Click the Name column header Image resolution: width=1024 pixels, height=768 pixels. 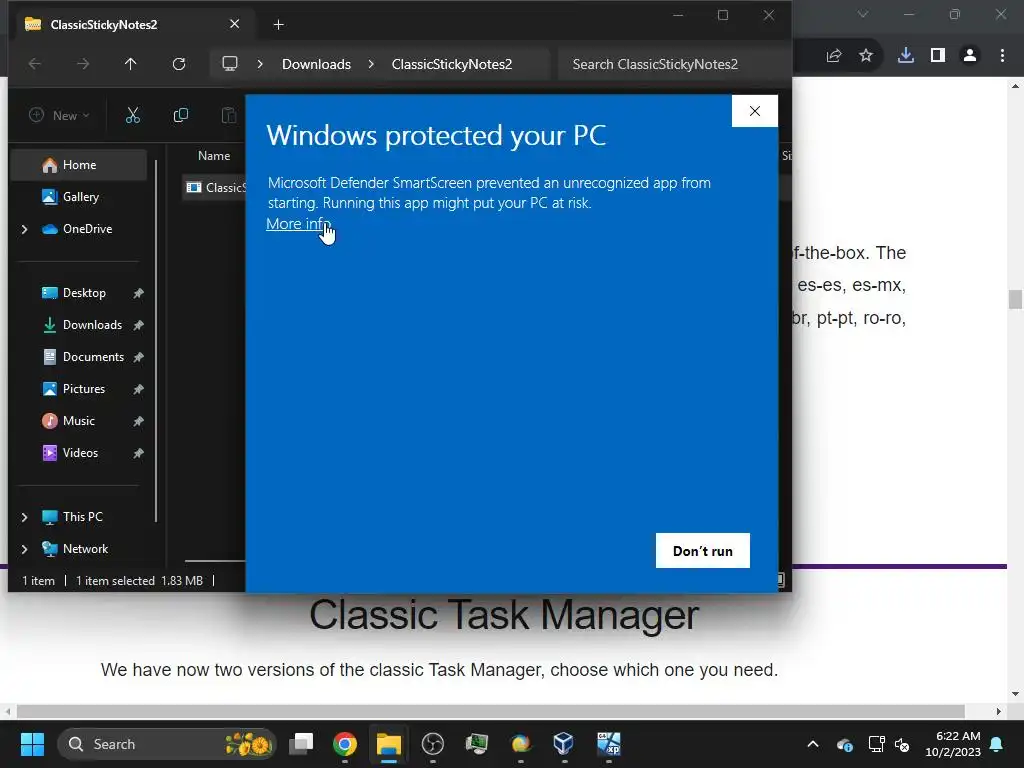(x=214, y=156)
